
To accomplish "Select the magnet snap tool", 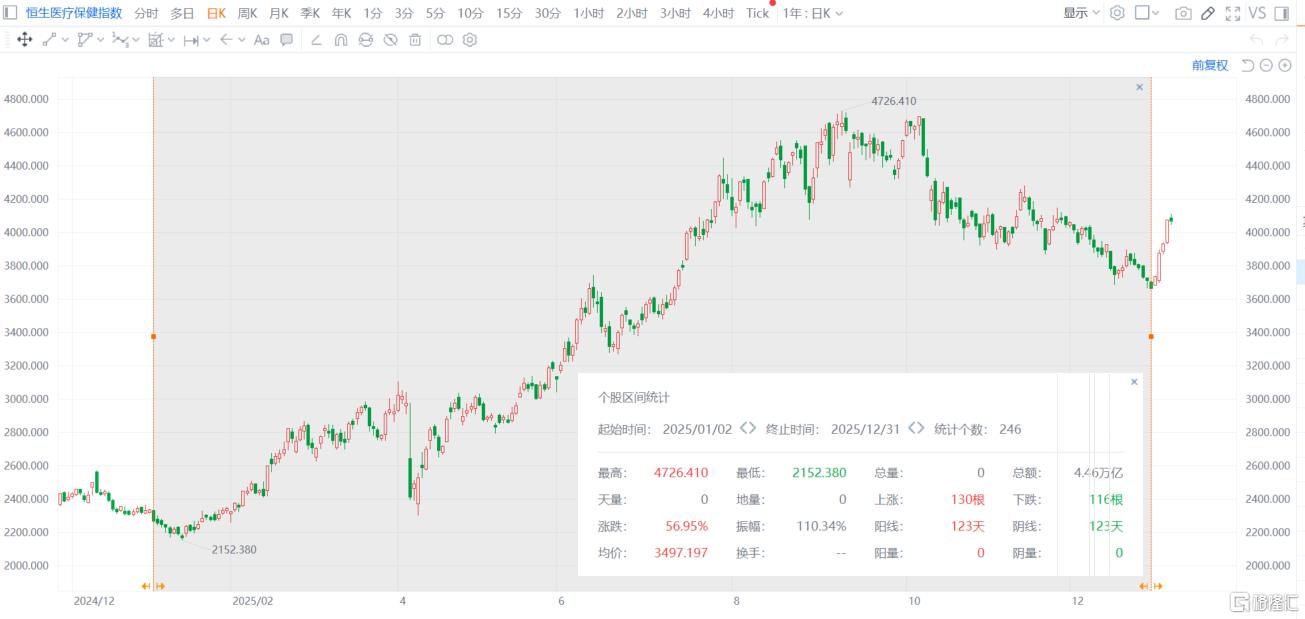I will pos(341,40).
